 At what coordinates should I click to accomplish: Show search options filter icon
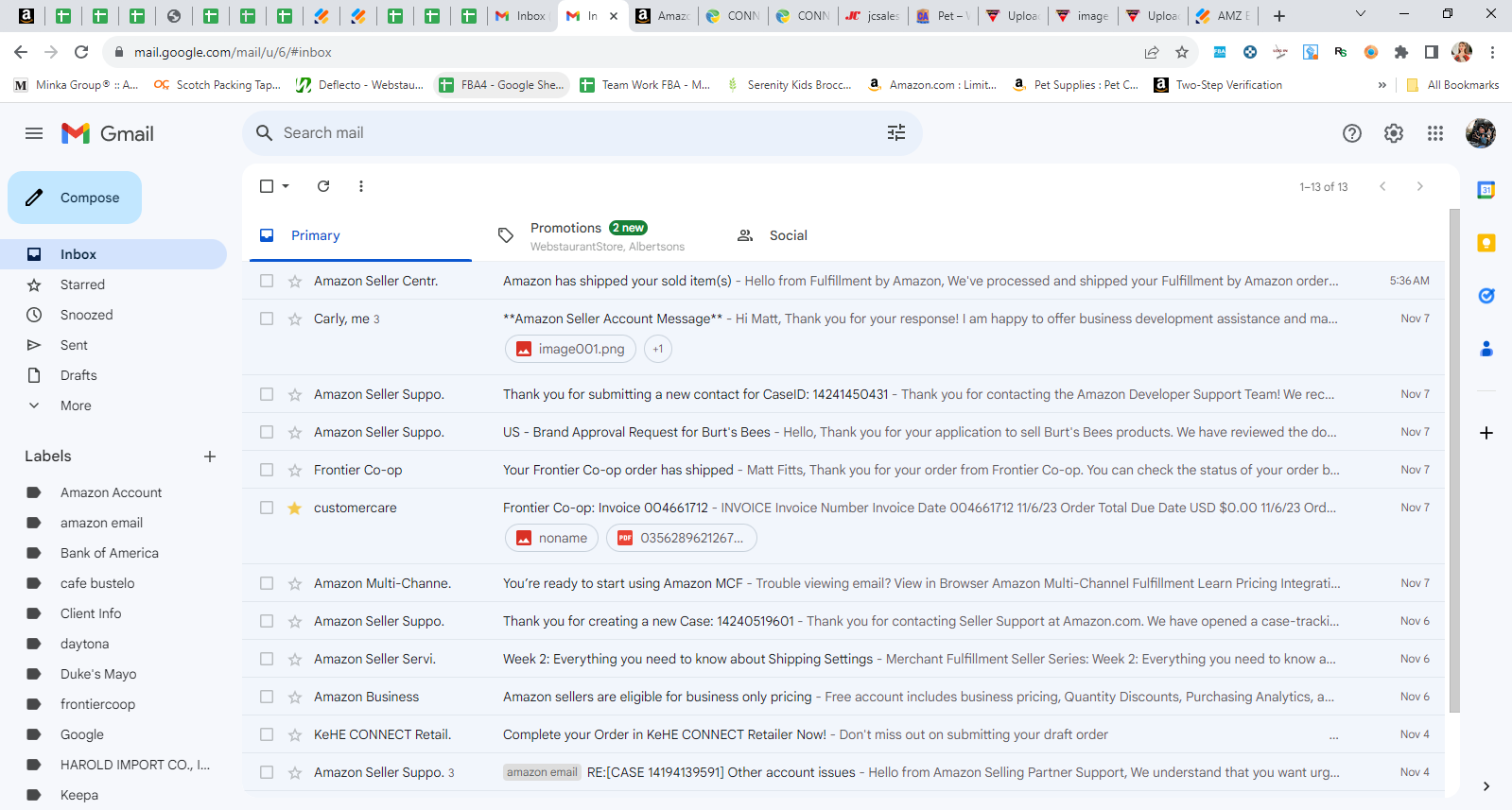[x=896, y=133]
